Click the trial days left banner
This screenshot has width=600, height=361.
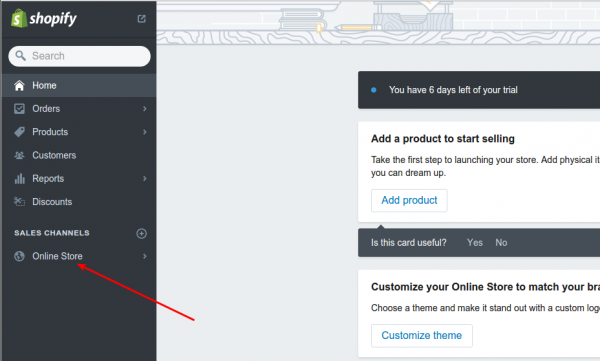(479, 90)
